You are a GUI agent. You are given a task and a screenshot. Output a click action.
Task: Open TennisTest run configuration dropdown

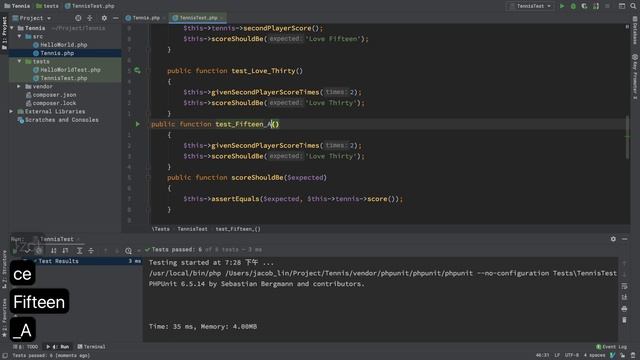click(530, 6)
